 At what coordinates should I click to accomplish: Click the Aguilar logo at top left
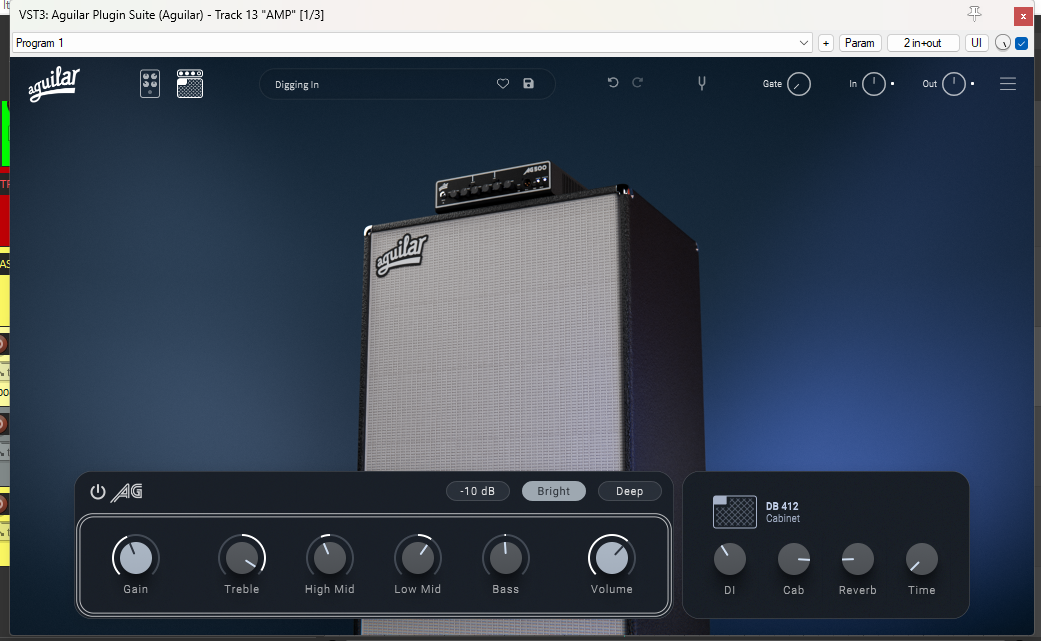[54, 84]
